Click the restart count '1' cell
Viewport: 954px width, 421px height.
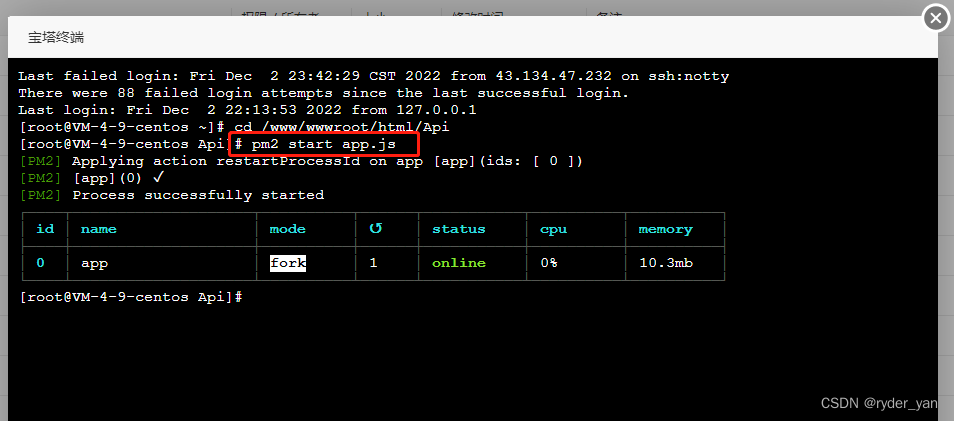(x=374, y=263)
